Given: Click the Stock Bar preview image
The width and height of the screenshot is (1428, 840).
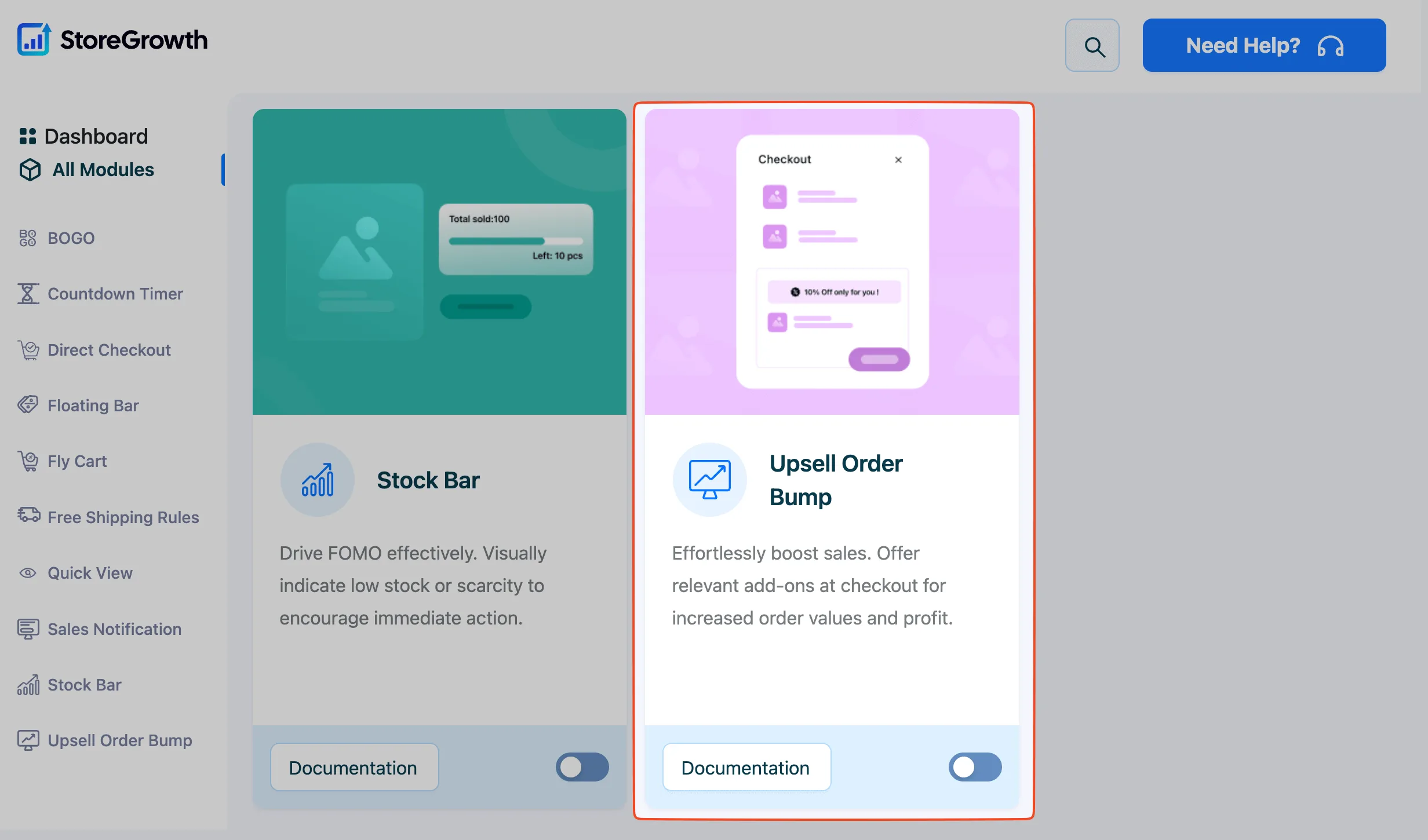Looking at the screenshot, I should (x=439, y=262).
